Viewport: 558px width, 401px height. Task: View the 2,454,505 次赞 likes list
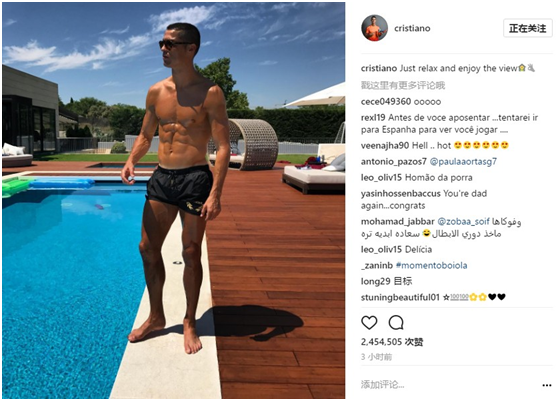[392, 342]
